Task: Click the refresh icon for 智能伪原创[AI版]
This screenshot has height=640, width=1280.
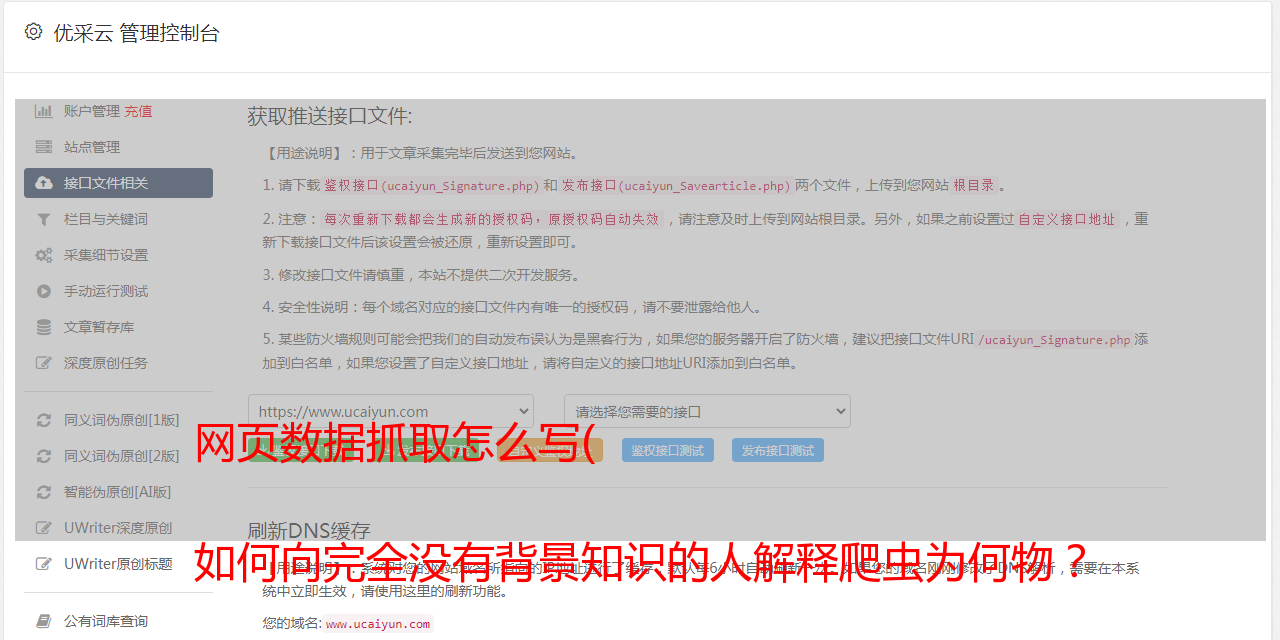Action: pyautogui.click(x=44, y=492)
